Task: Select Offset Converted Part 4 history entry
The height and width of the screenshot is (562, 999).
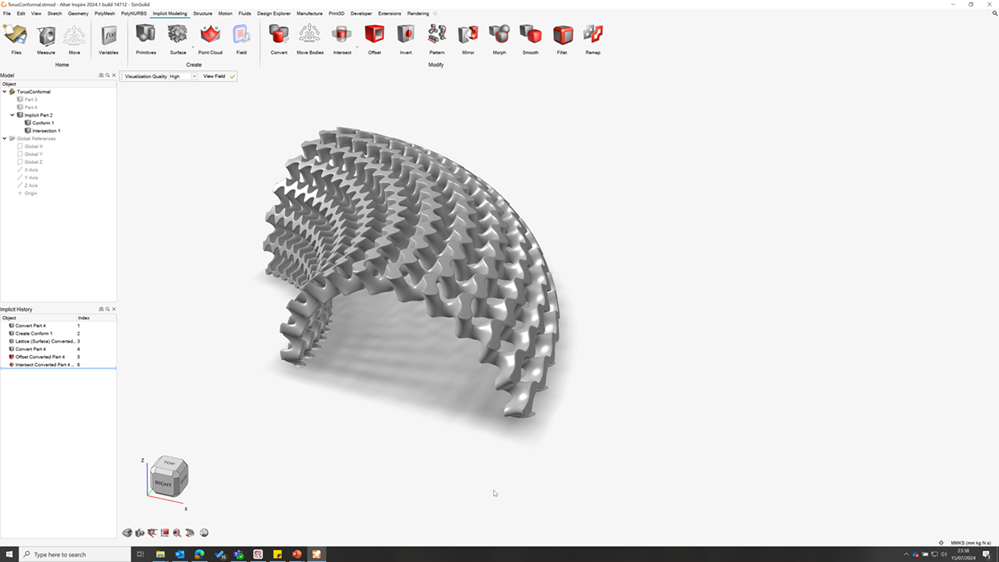Action: click(x=40, y=357)
